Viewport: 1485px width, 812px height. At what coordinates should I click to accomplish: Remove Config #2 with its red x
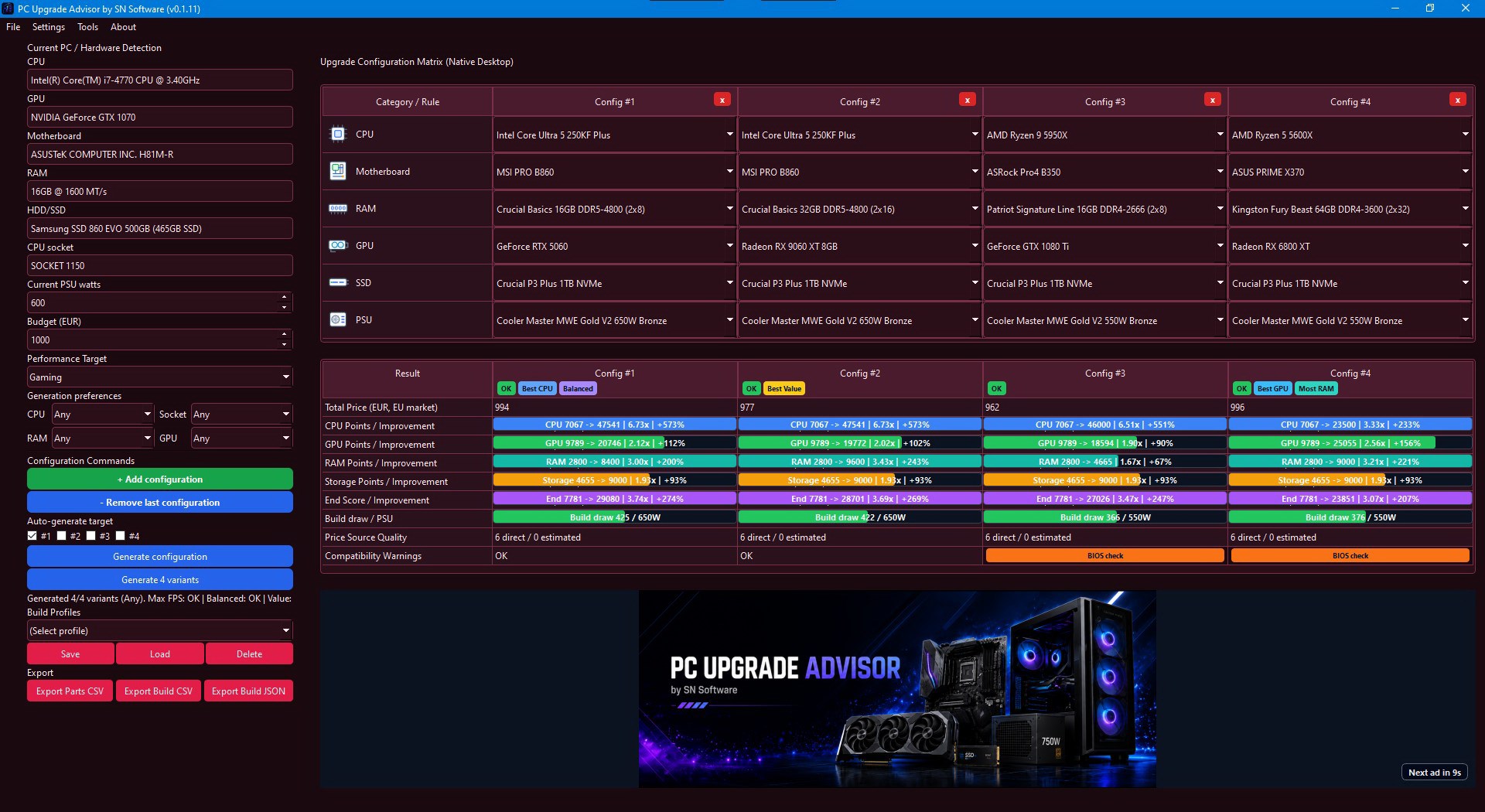(x=967, y=100)
